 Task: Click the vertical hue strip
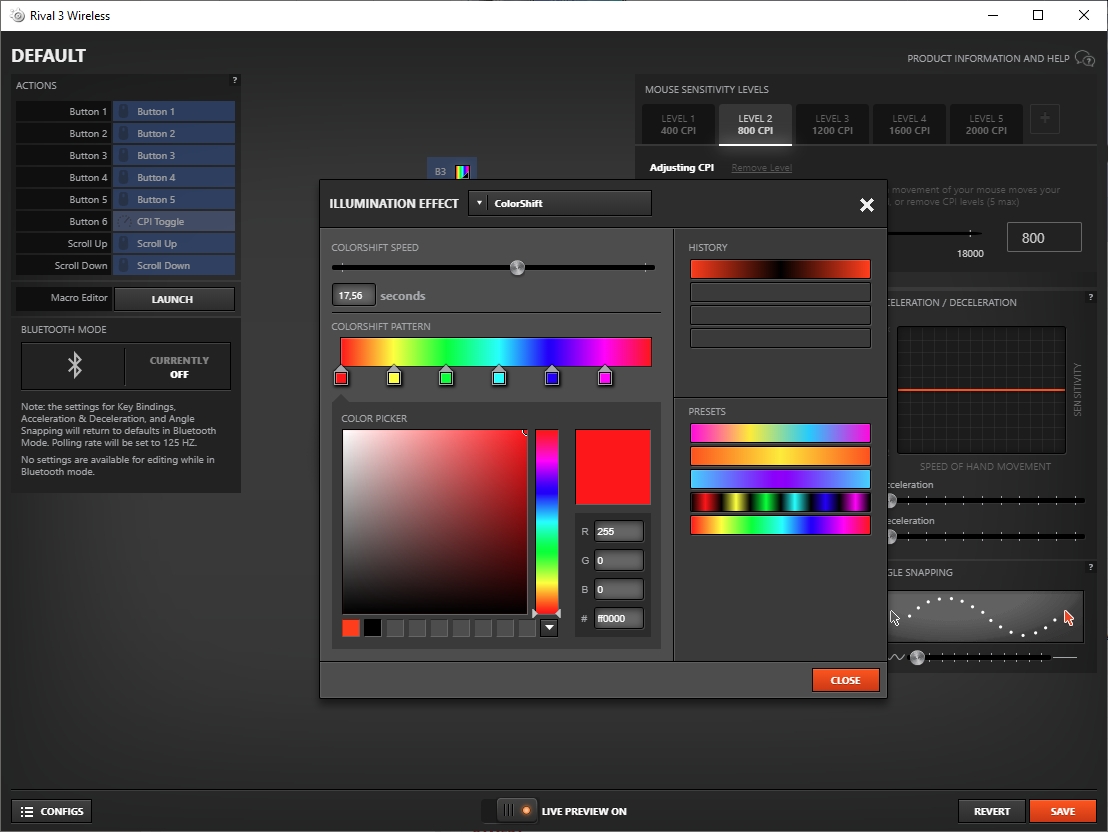[547, 522]
